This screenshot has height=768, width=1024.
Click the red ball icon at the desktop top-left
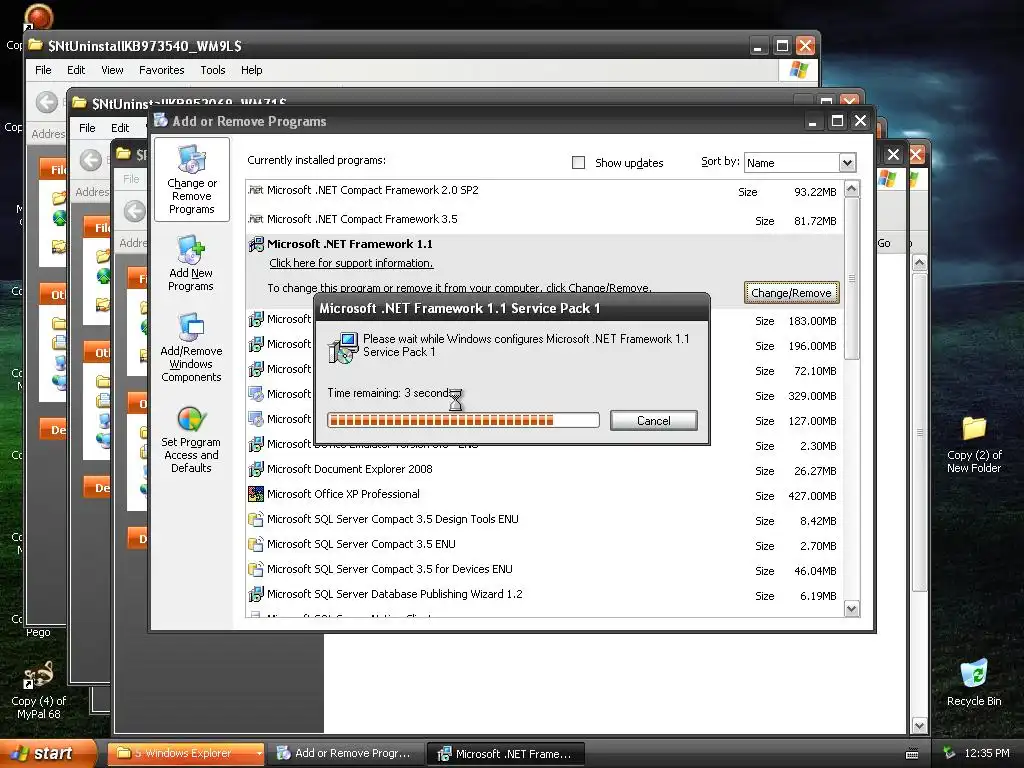[39, 16]
